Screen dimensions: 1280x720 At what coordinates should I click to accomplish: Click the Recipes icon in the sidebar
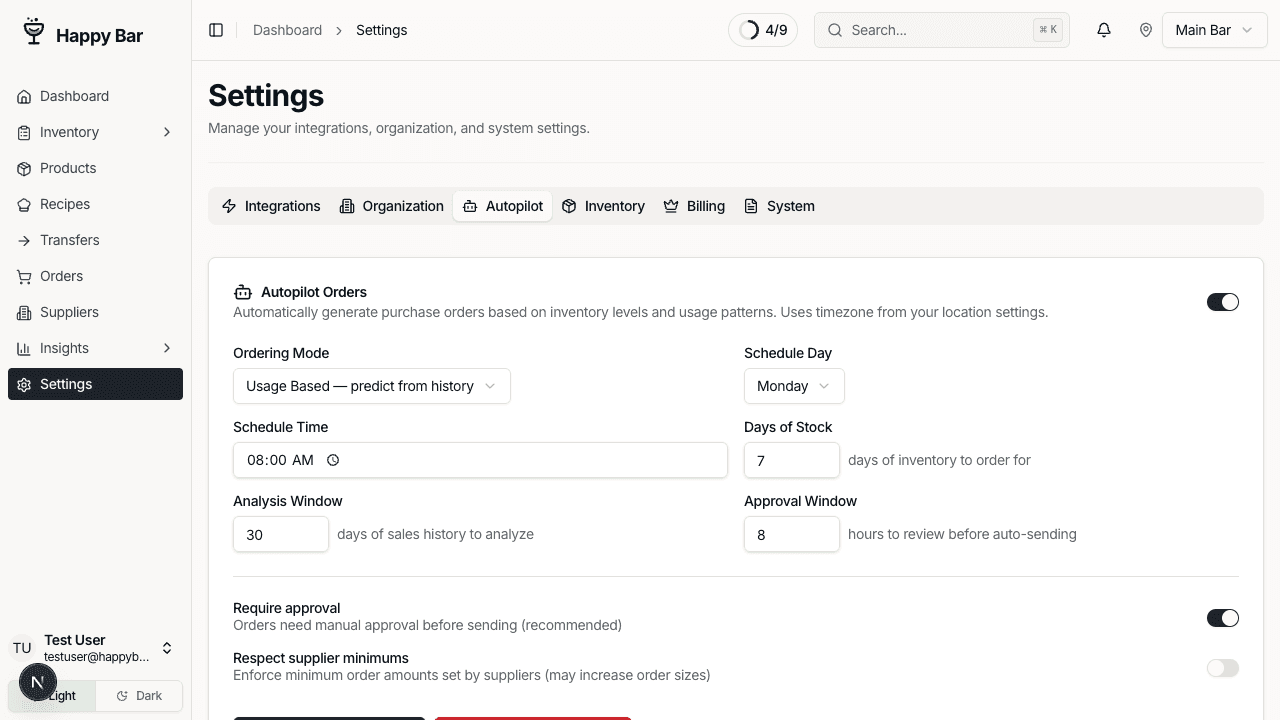23,204
